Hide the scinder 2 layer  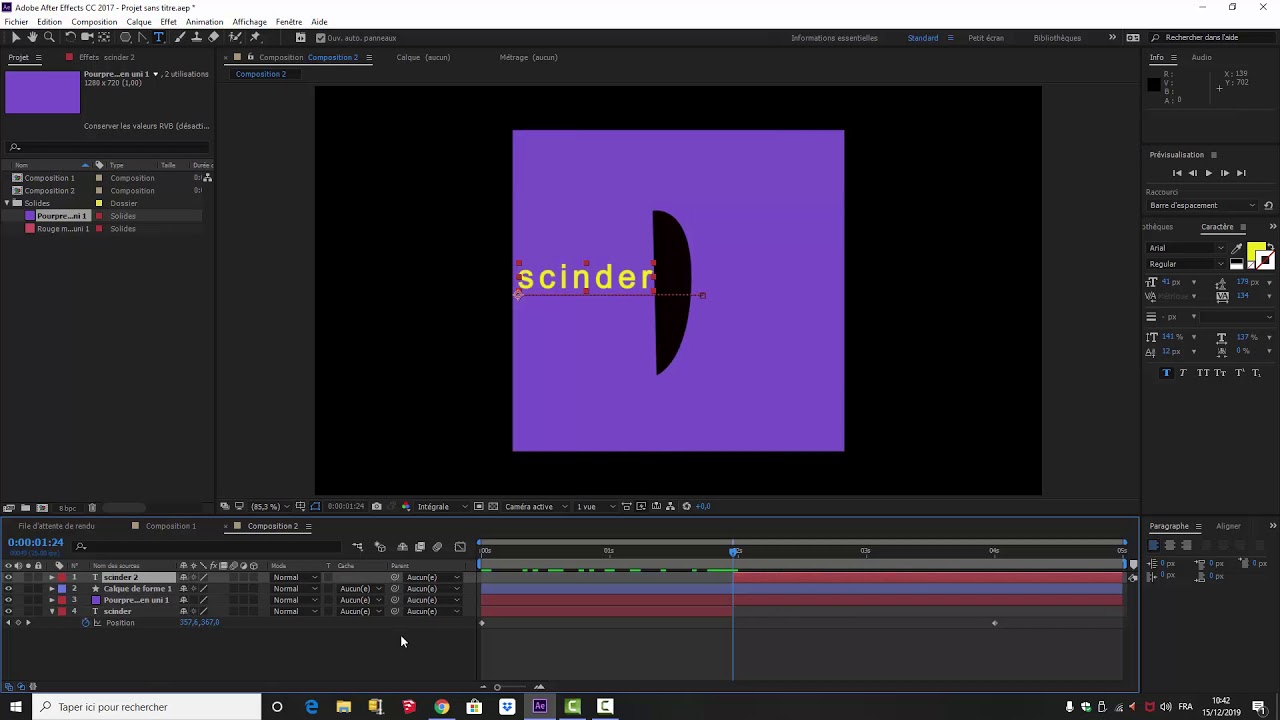[8, 578]
